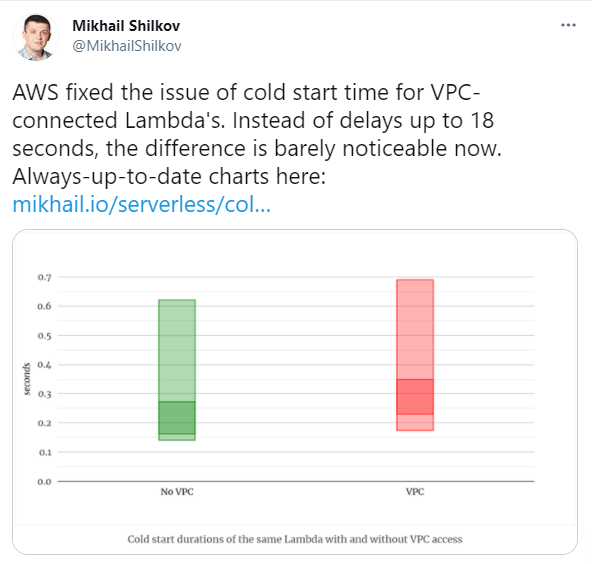Click the dark red median section of the VPC bar

pyautogui.click(x=415, y=397)
